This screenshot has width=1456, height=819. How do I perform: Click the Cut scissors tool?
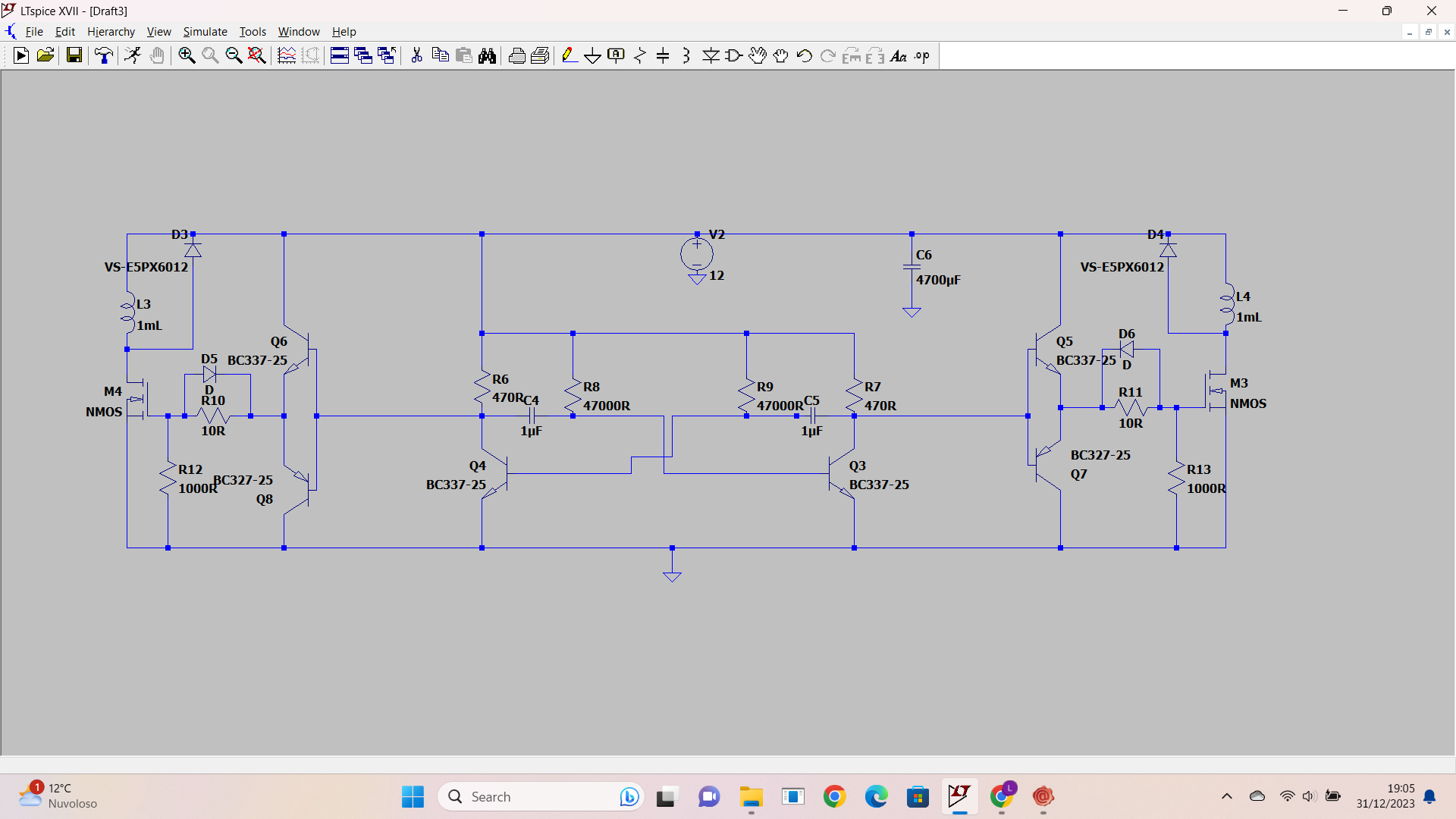tap(416, 55)
